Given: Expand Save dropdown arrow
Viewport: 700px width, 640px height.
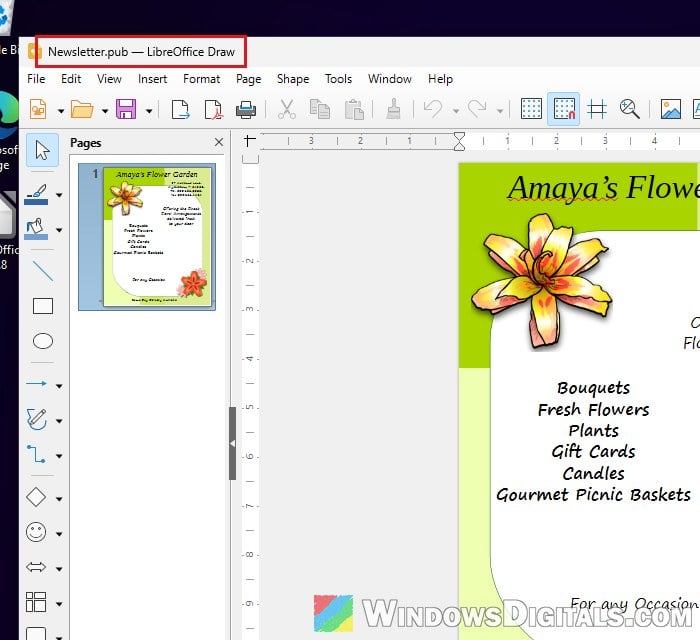Looking at the screenshot, I should tap(149, 111).
